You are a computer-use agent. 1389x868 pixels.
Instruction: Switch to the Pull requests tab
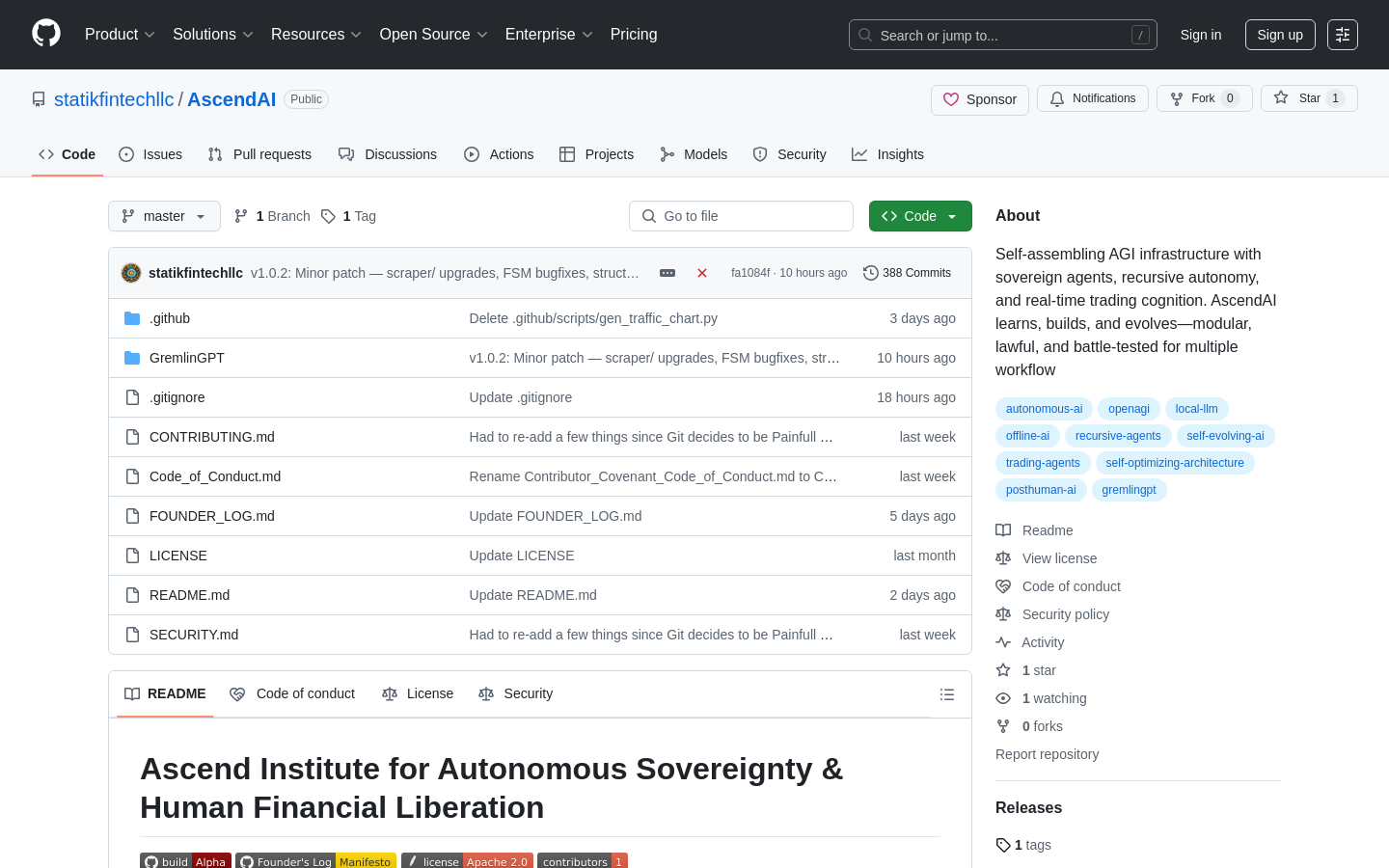pos(259,154)
